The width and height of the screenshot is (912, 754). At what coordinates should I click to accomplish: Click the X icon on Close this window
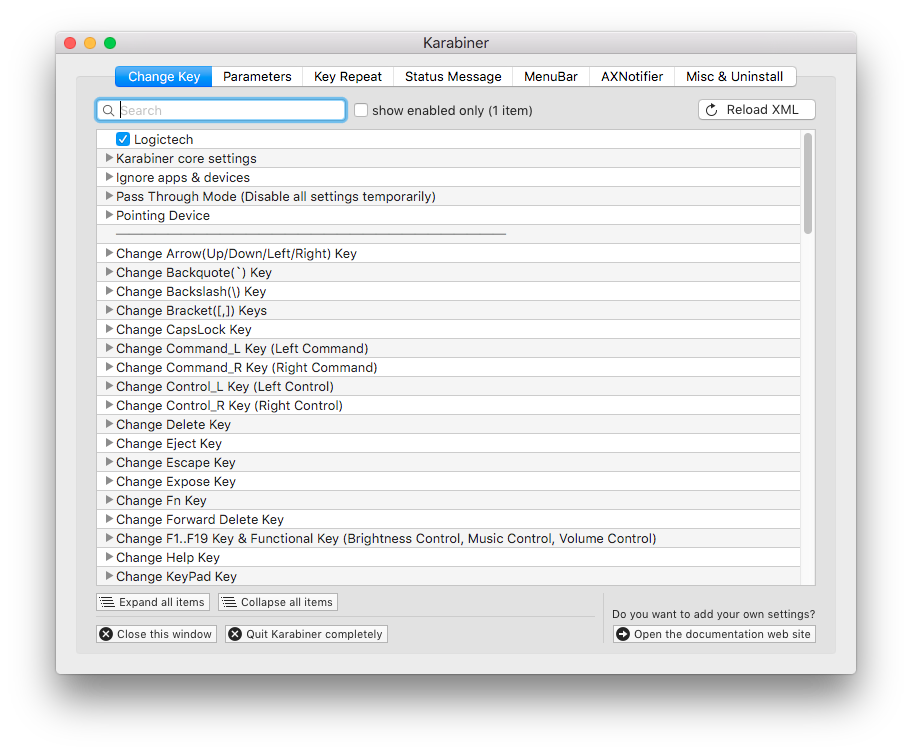(x=106, y=634)
